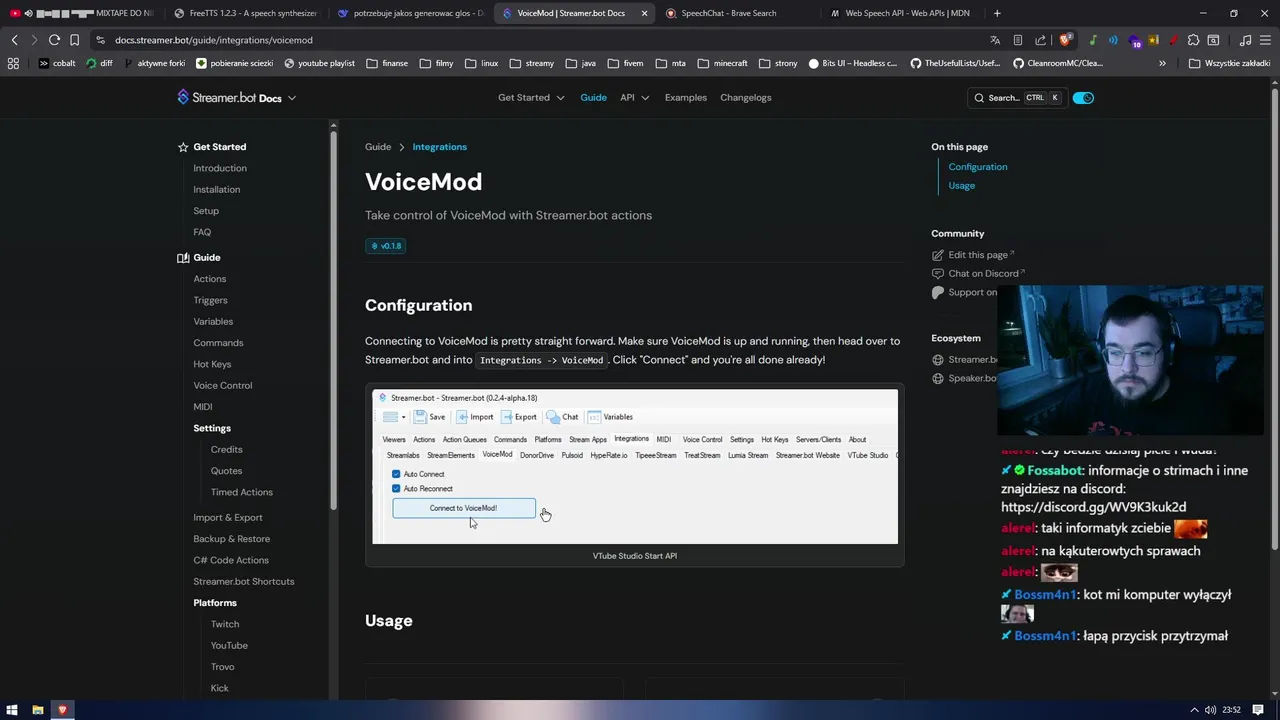This screenshot has width=1280, height=720.
Task: Open the Changelogs nav item
Action: pyautogui.click(x=746, y=98)
